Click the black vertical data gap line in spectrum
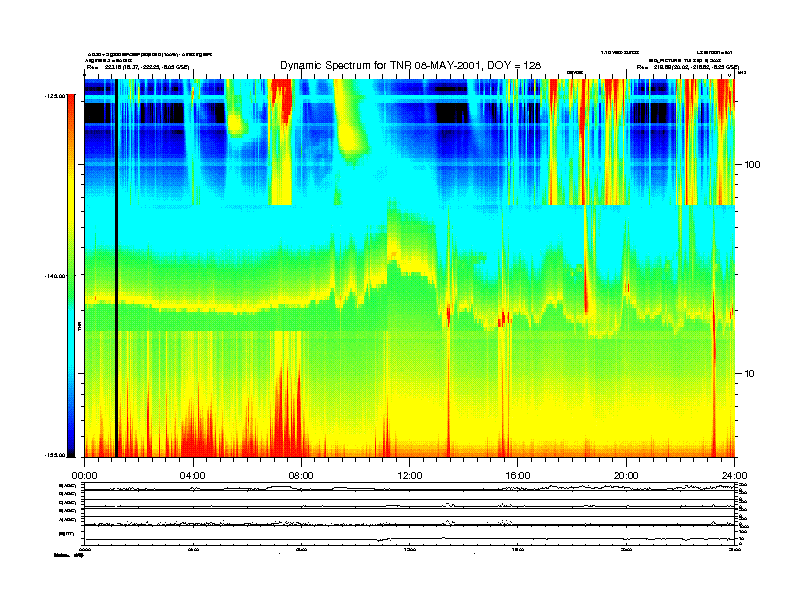792x612 pixels. point(116,268)
